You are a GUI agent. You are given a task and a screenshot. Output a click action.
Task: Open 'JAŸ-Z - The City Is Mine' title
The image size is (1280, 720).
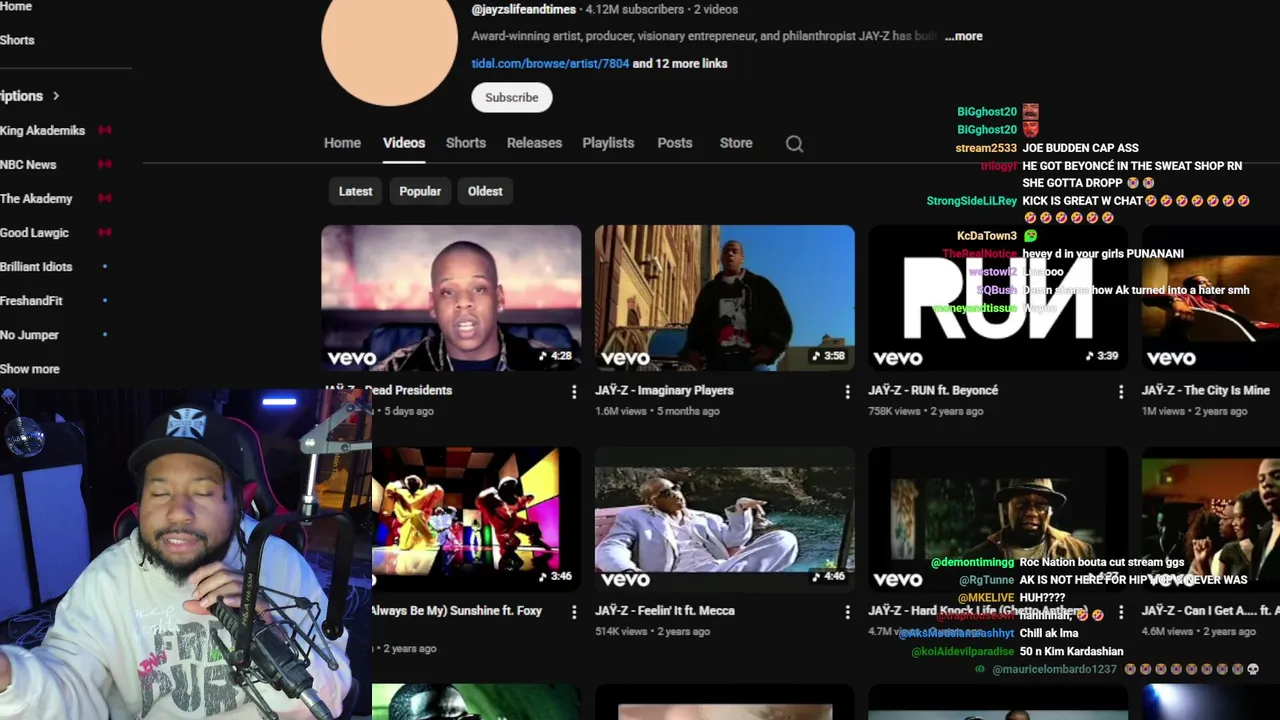coord(1206,391)
